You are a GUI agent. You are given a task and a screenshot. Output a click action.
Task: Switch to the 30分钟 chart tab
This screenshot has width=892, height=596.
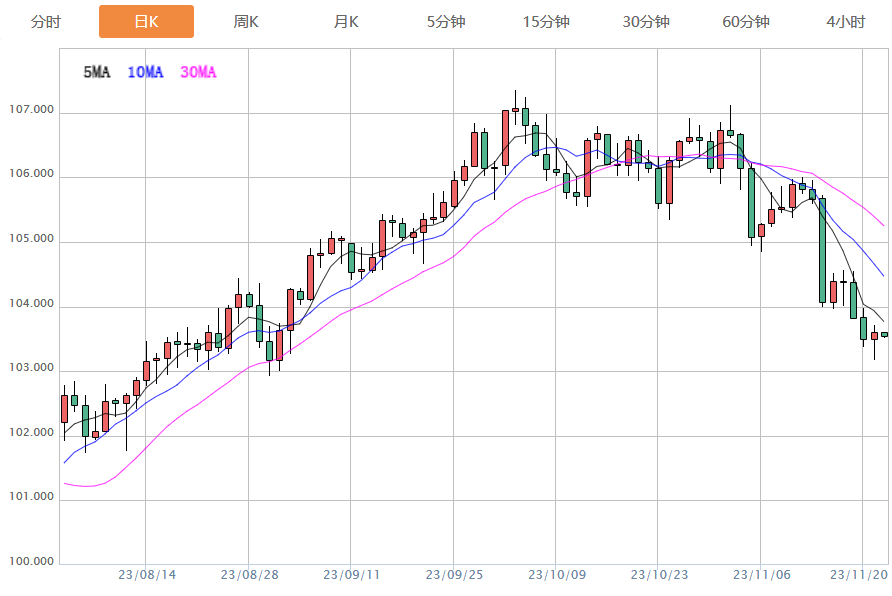coord(646,22)
